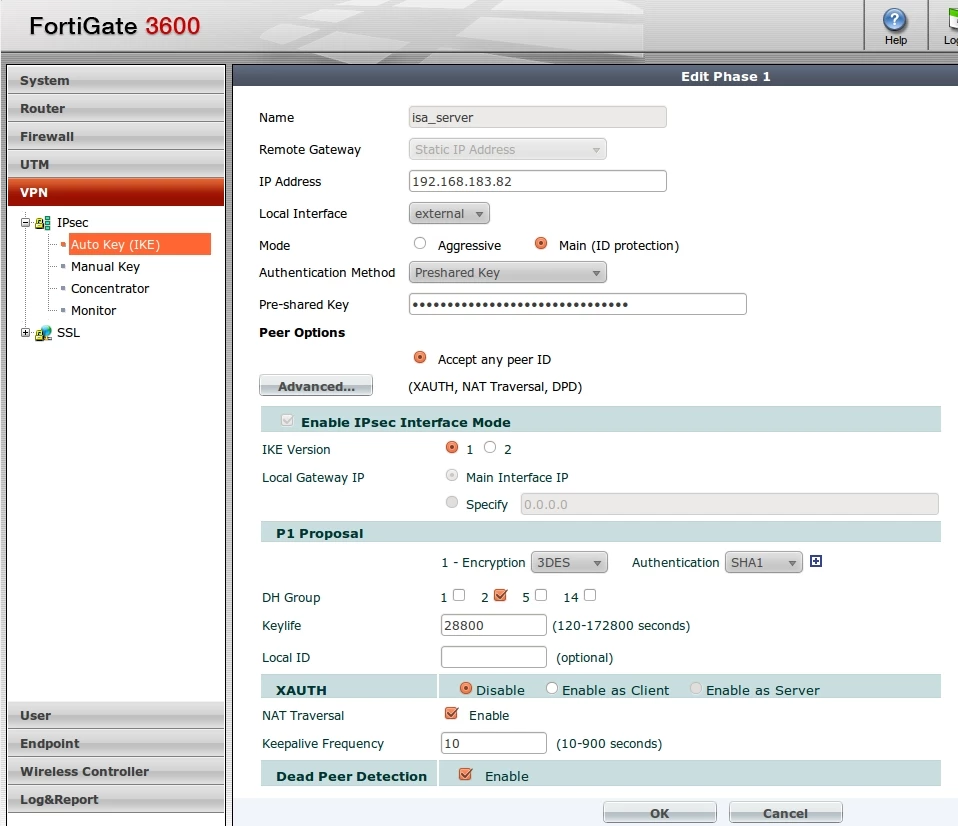Select XAUTH Enable as Server

point(695,689)
